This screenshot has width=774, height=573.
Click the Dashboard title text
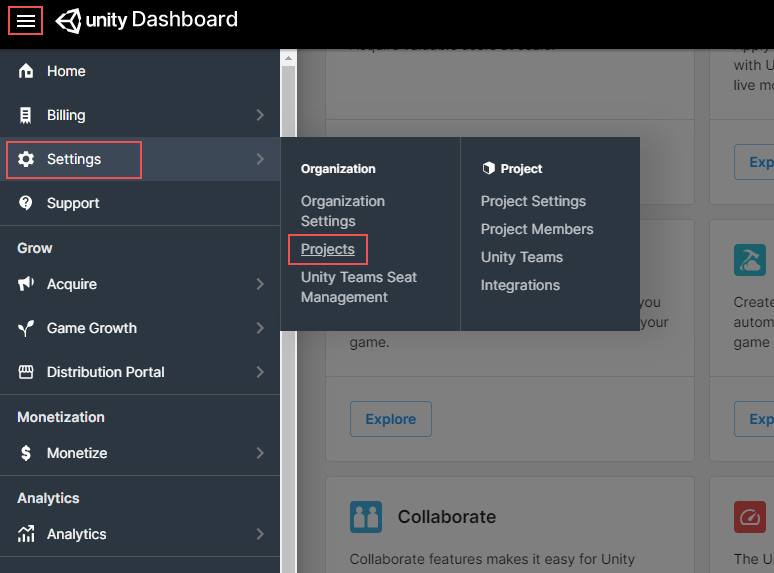point(185,20)
